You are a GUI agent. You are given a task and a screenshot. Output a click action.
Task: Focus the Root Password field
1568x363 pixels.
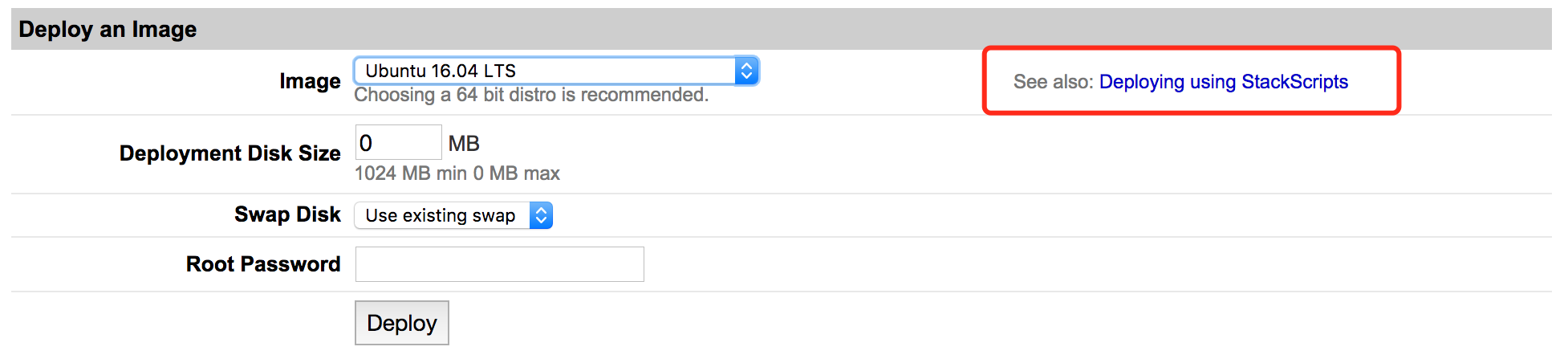click(x=499, y=264)
